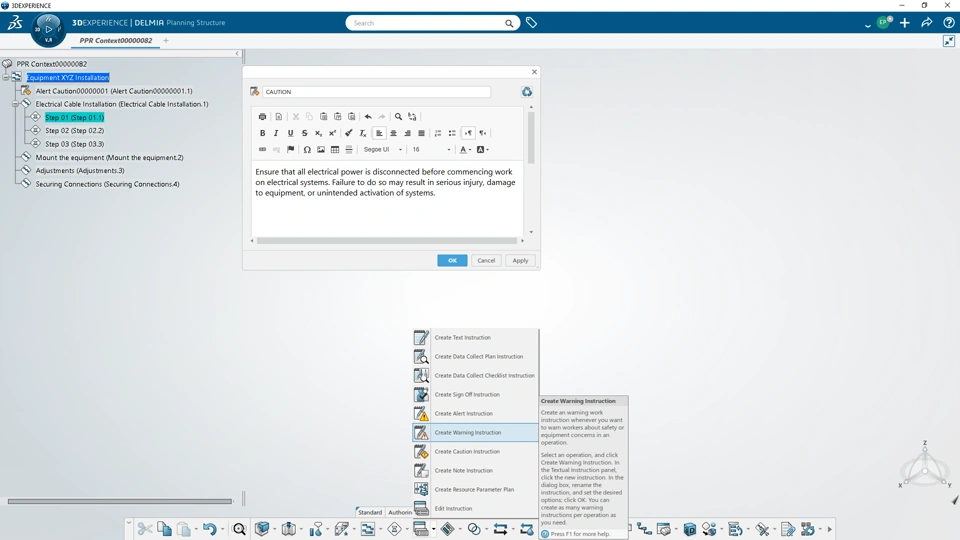
Task: Insert an image into the instruction
Action: point(321,149)
